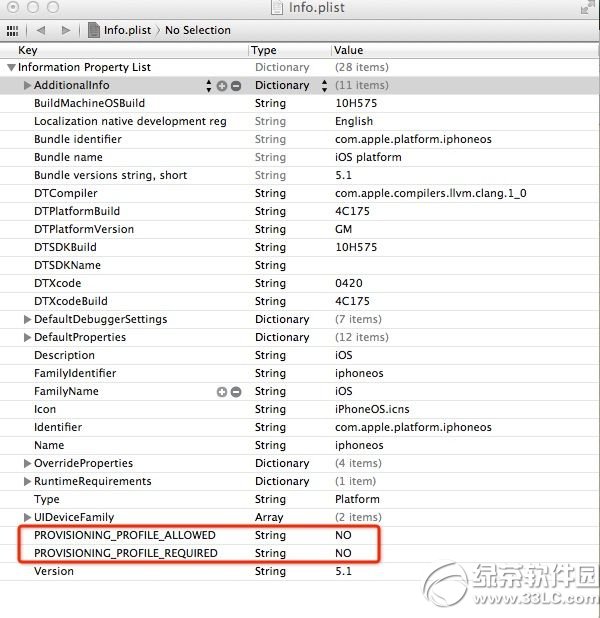Click the English value
Viewport: 600px width, 618px height.
point(354,121)
